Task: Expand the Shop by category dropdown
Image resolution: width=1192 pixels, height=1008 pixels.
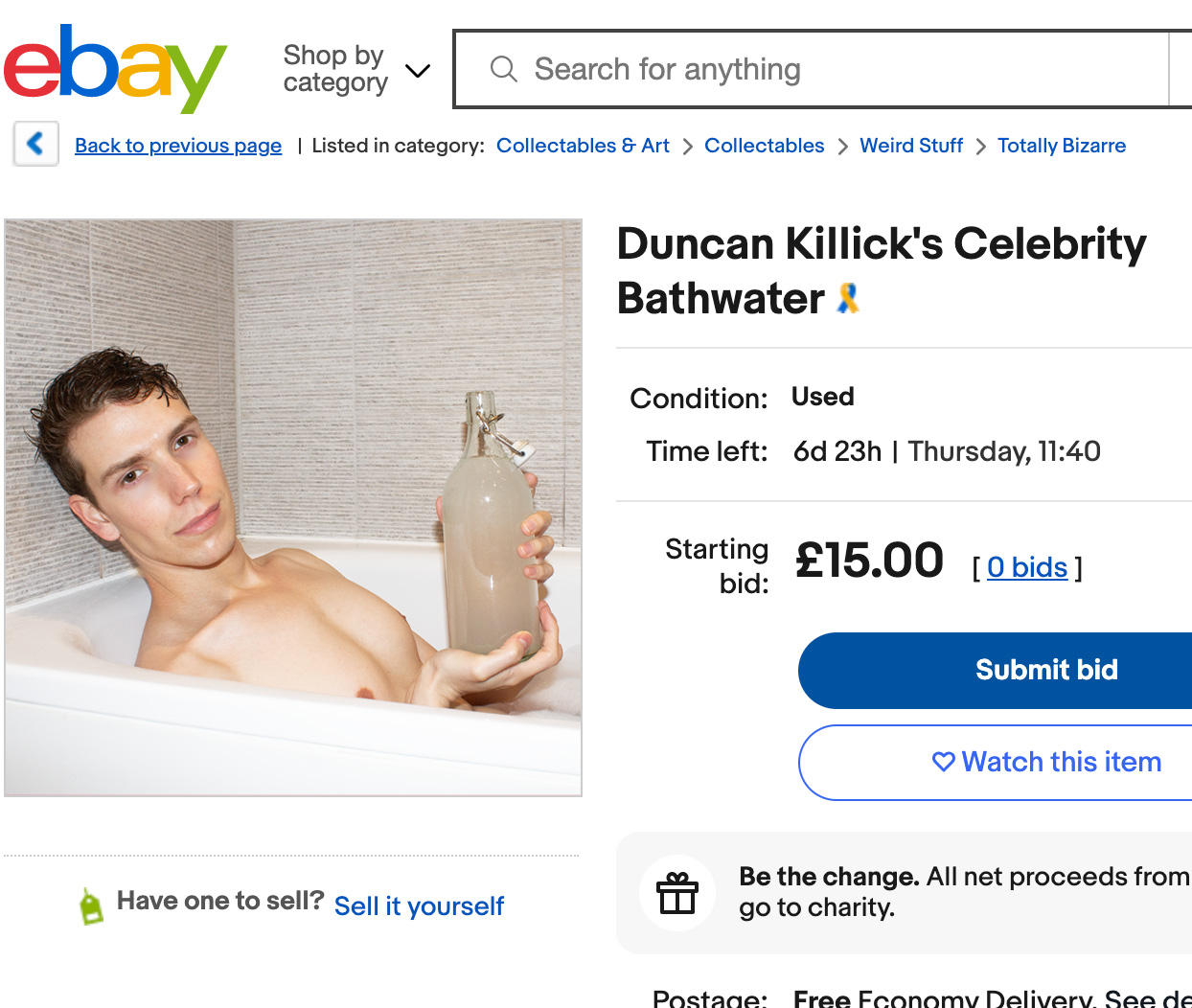Action: (356, 69)
